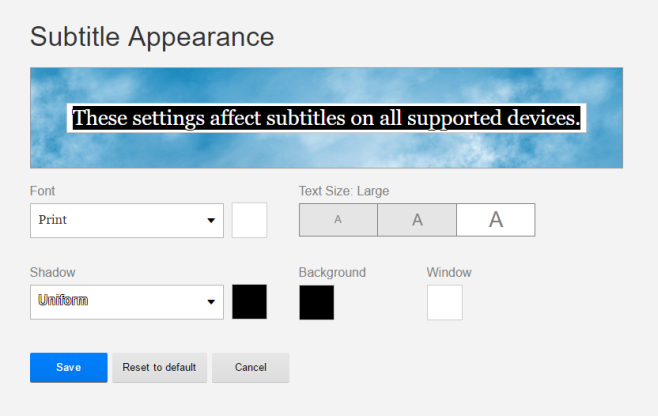Select the large text size A
This screenshot has width=658, height=416.
tap(495, 220)
